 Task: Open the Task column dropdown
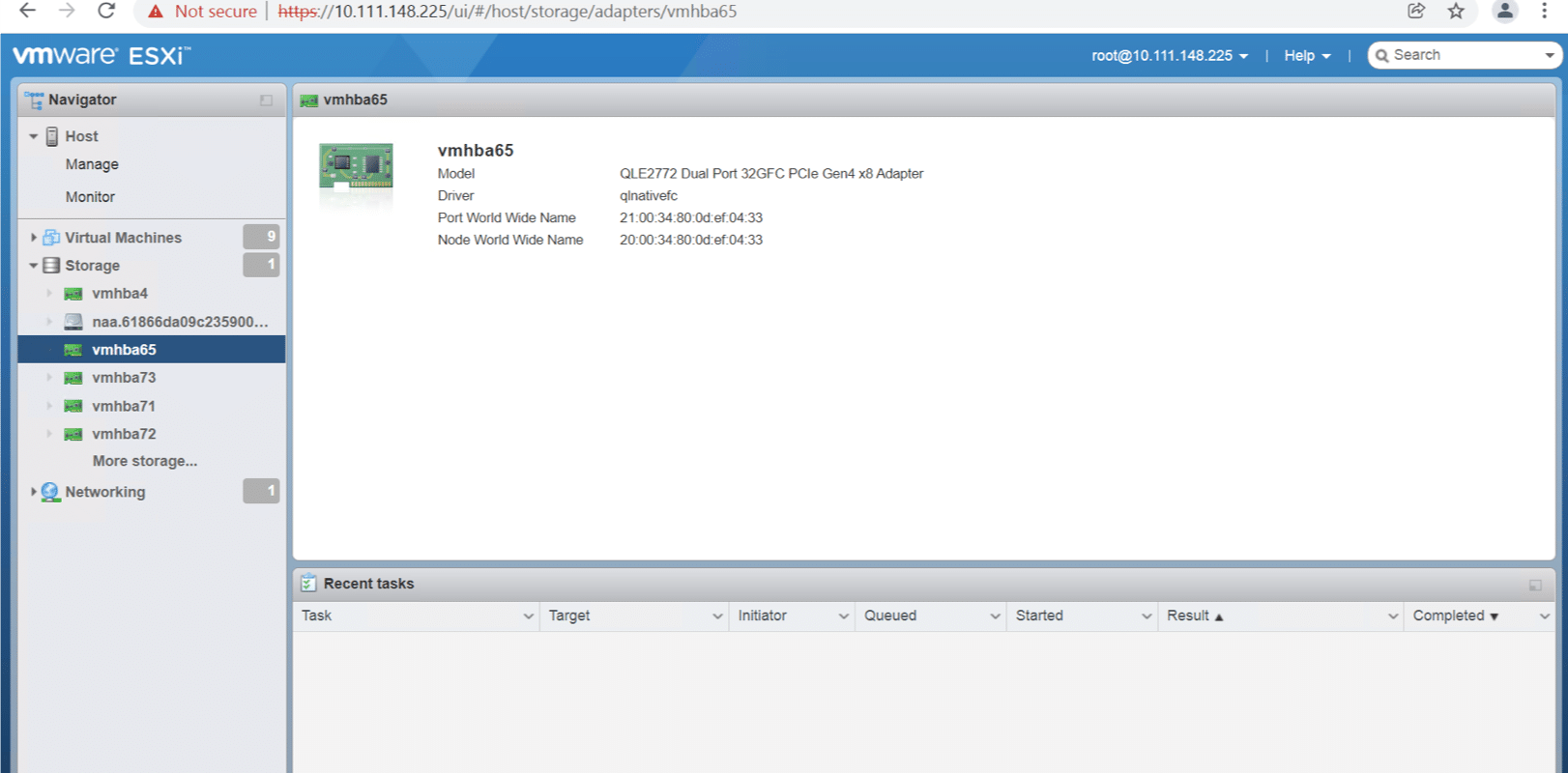tap(528, 616)
